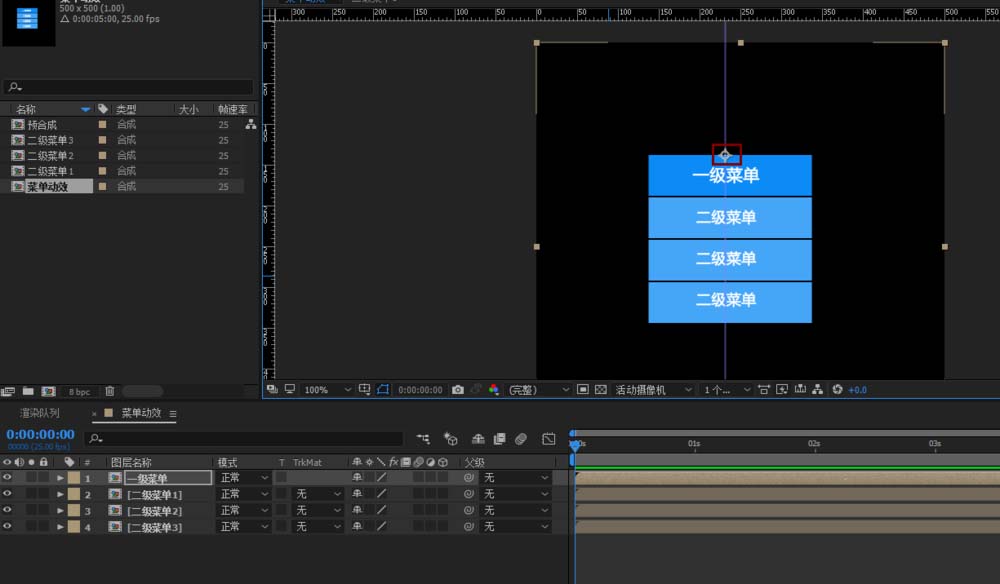This screenshot has width=1000, height=584.
Task: Toggle the fast previews icon
Action: click(x=782, y=390)
